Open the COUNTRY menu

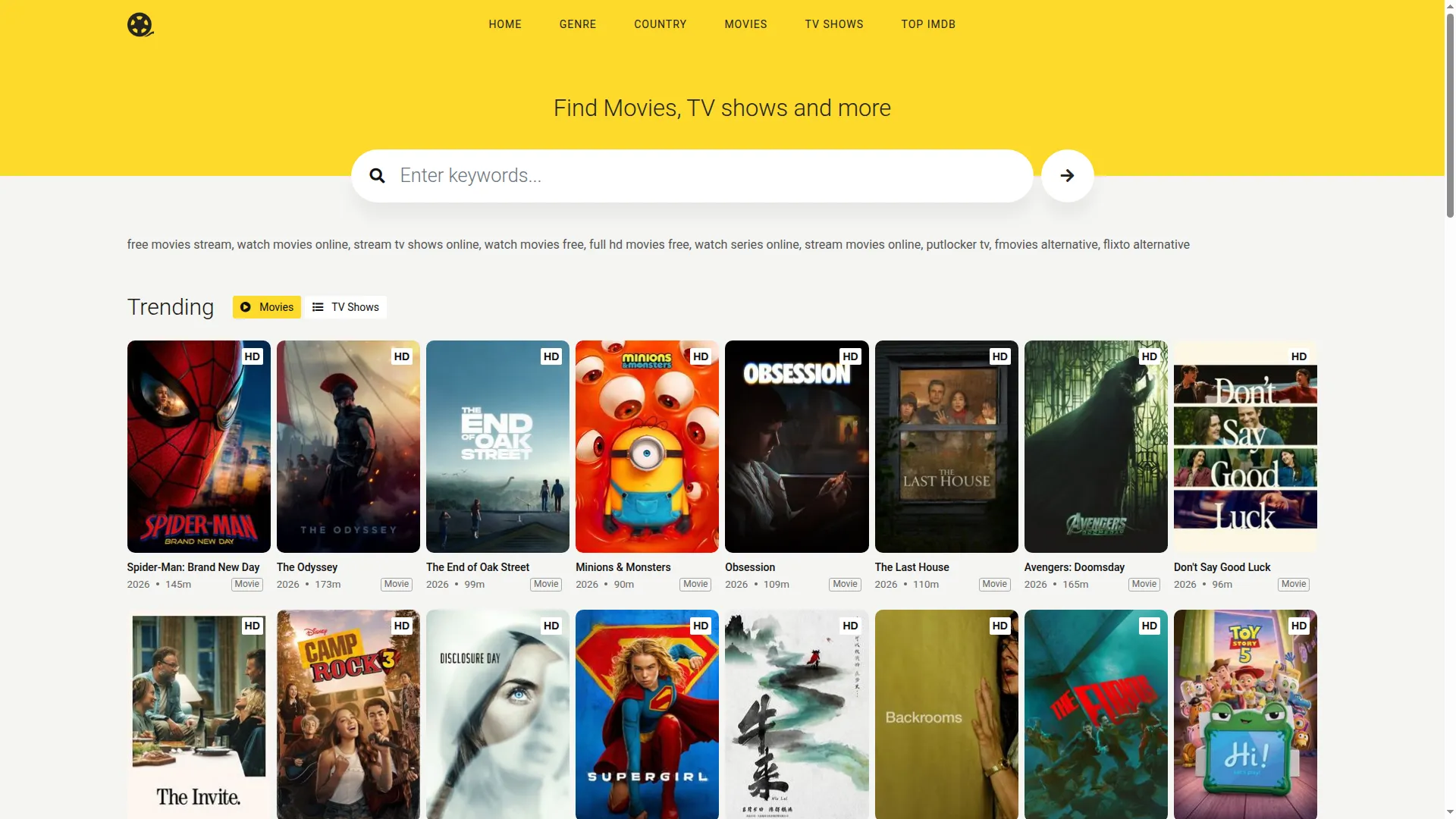[x=661, y=24]
